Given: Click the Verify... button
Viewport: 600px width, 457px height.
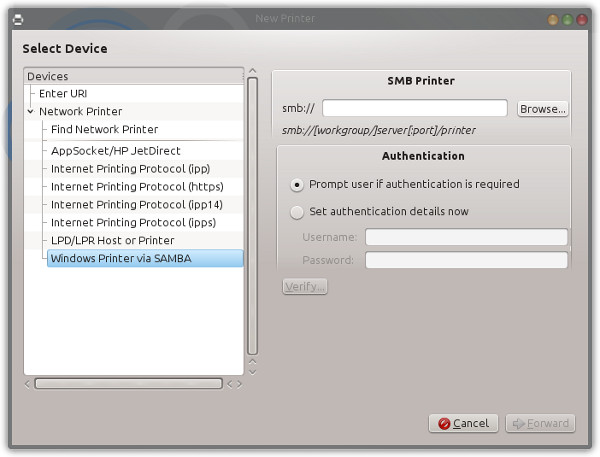Looking at the screenshot, I should click(x=305, y=286).
